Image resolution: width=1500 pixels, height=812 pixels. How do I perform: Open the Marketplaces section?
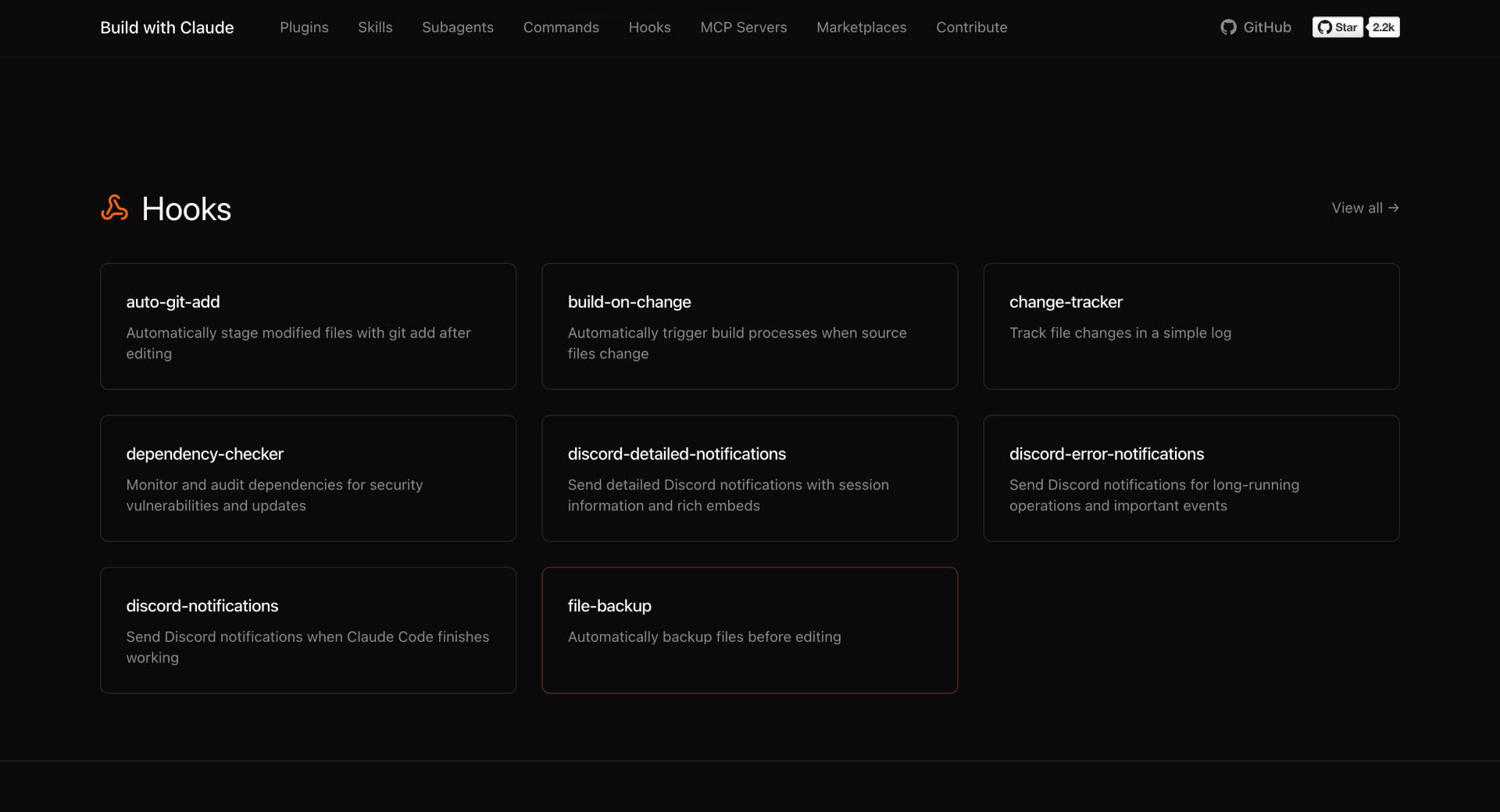(x=861, y=27)
